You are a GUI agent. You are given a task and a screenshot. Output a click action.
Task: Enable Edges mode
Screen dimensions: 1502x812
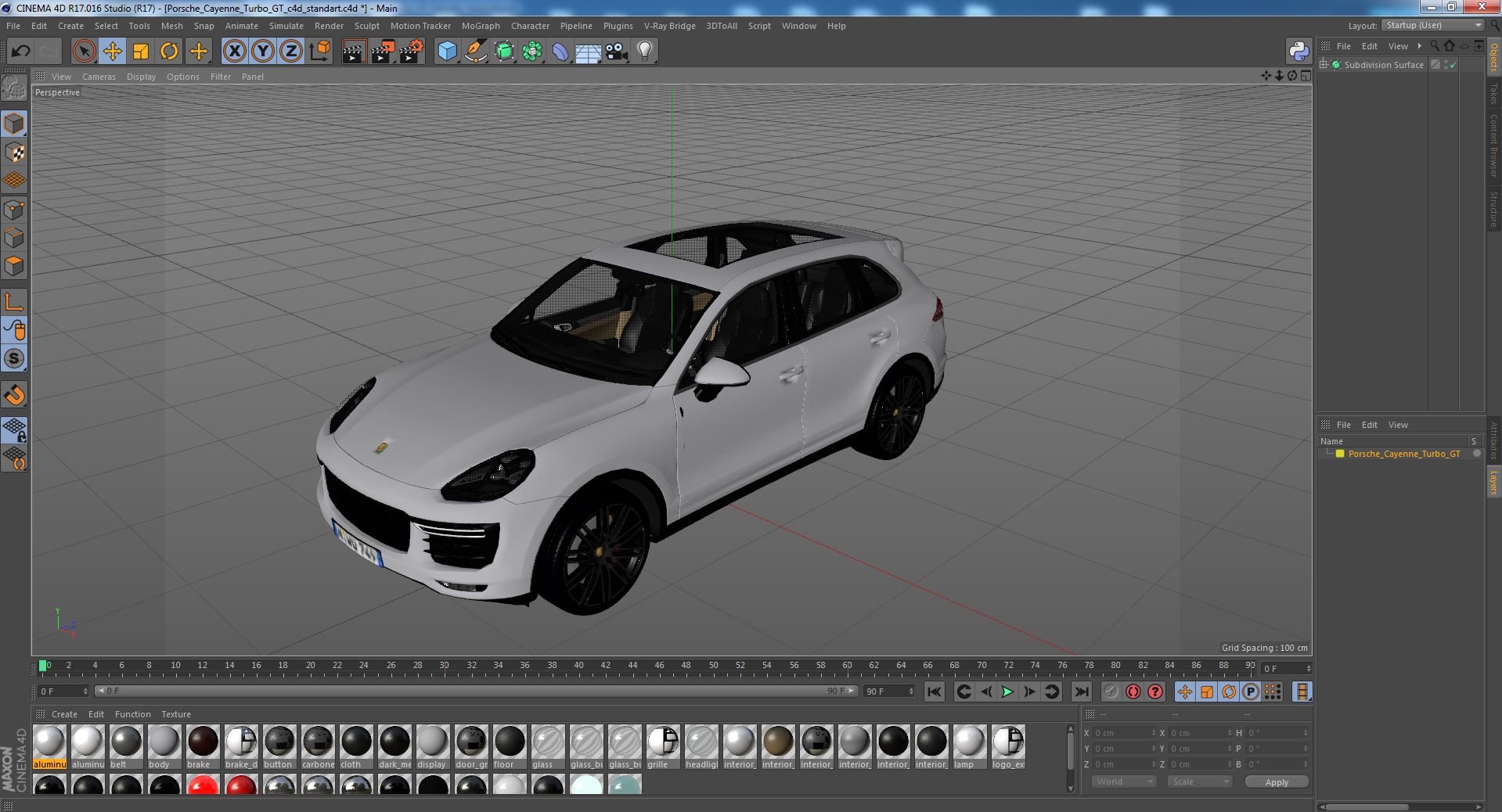14,238
